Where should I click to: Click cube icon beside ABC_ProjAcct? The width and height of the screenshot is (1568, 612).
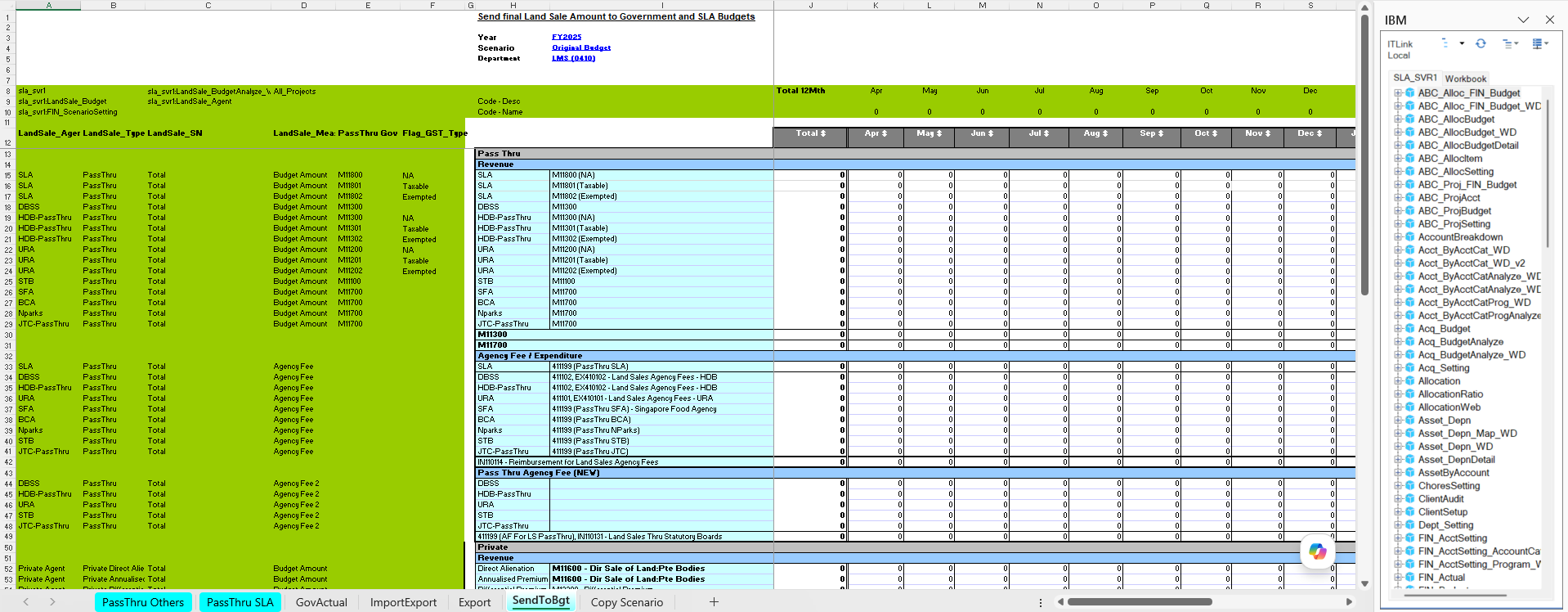point(1409,198)
